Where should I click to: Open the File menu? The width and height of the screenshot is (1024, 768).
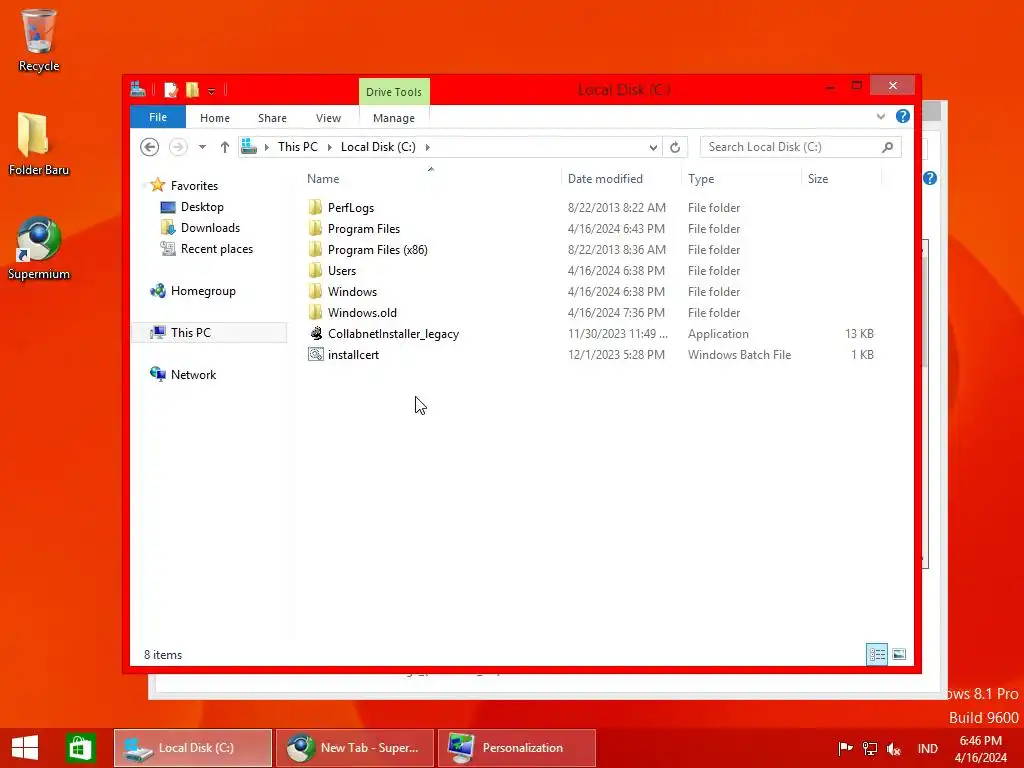click(158, 118)
